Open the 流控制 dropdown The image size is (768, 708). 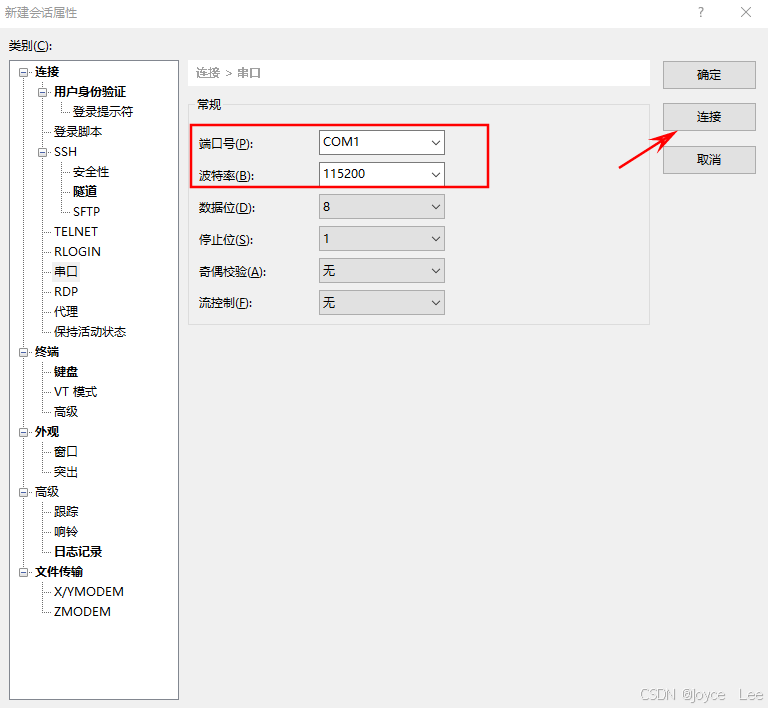pos(382,303)
